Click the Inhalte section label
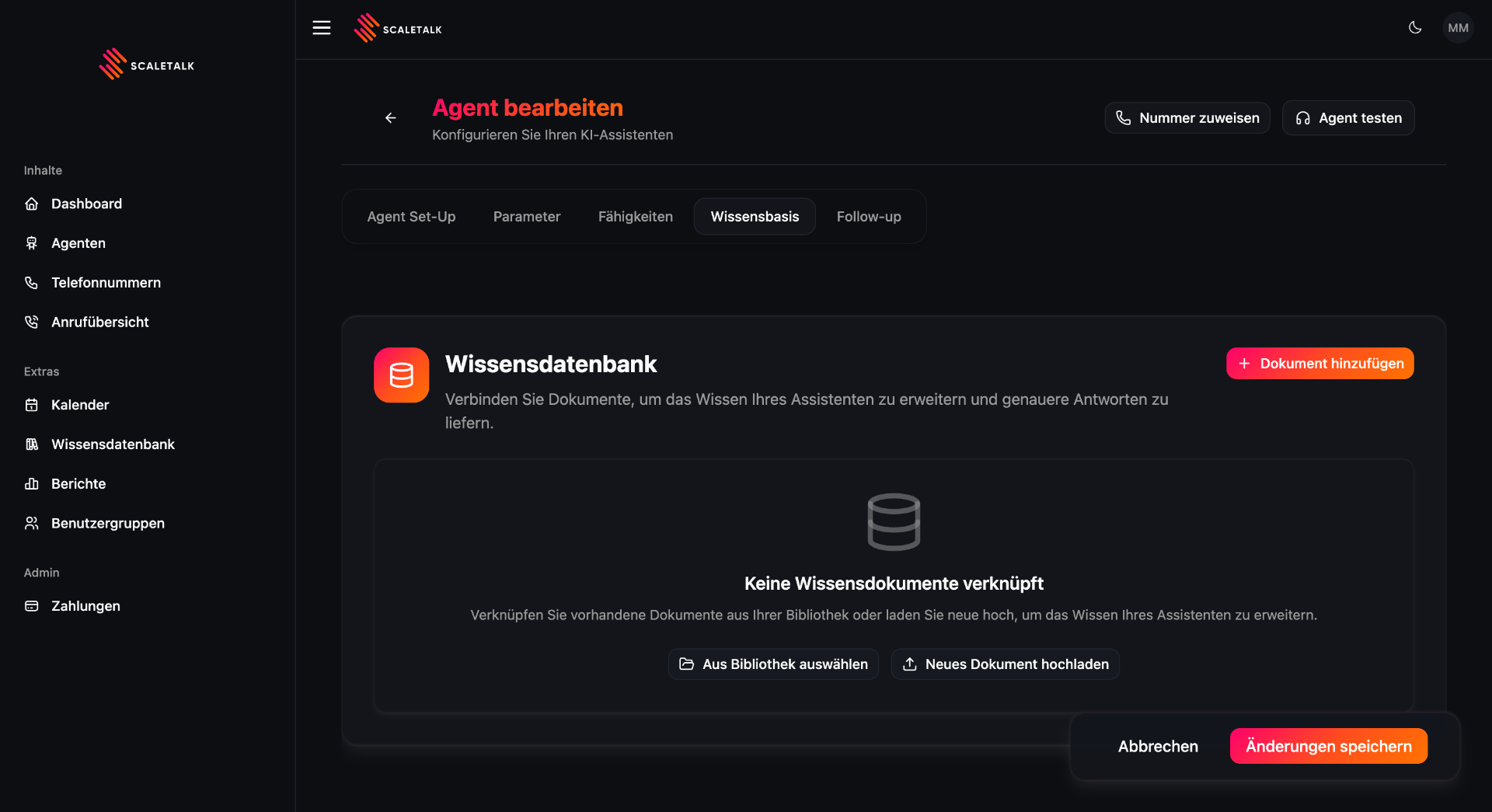The height and width of the screenshot is (812, 1492). click(43, 171)
